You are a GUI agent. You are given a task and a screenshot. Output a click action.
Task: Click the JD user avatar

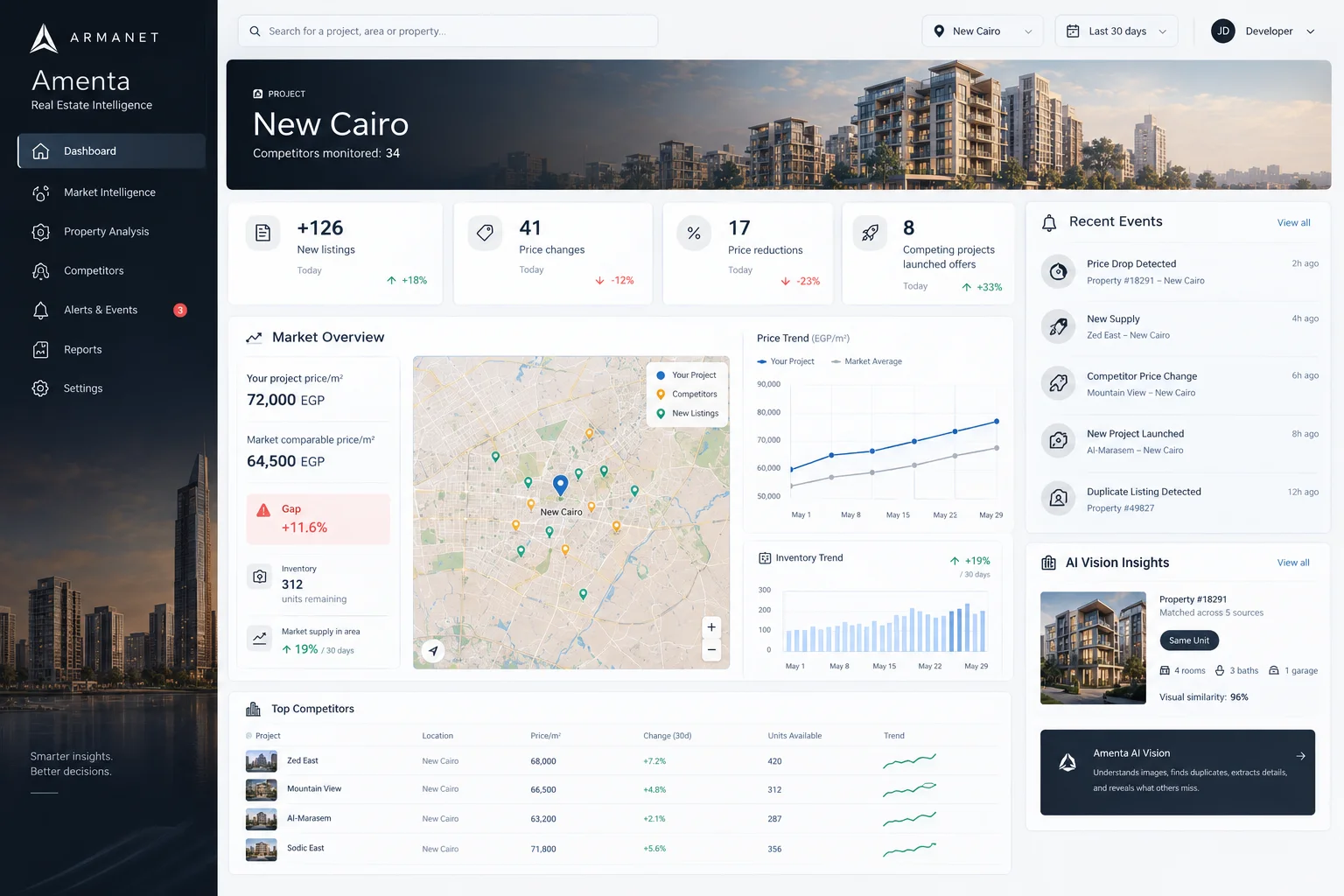click(x=1223, y=31)
